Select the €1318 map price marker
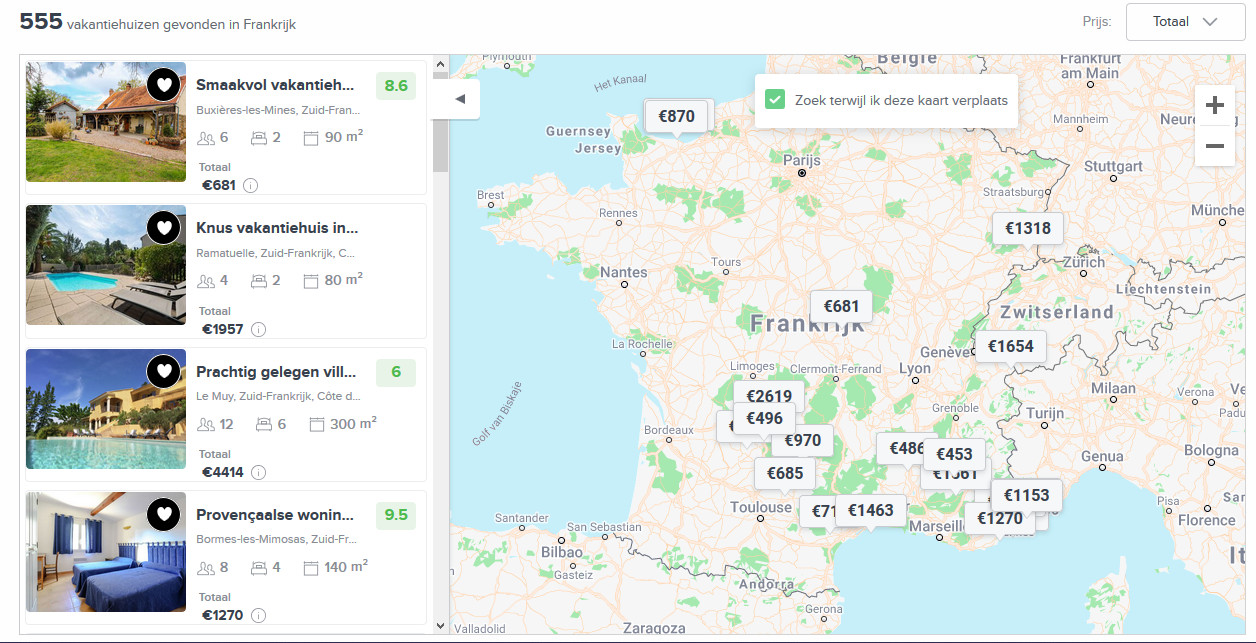 (1027, 228)
